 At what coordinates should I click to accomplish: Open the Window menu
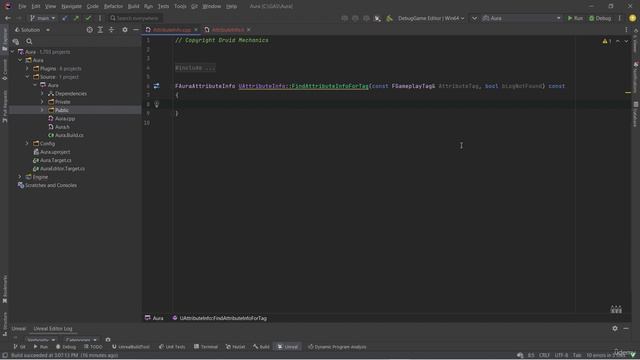[211, 6]
